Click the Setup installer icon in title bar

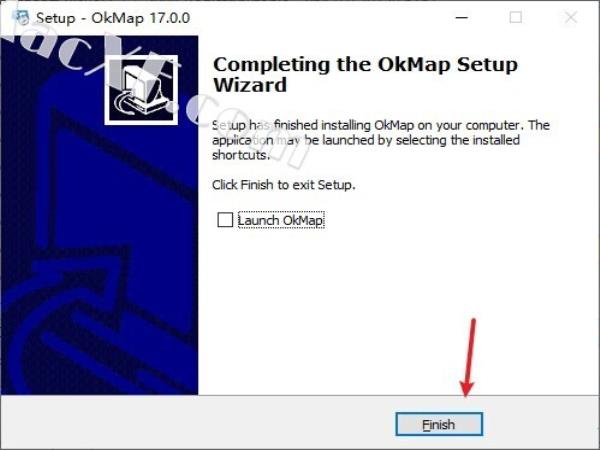pos(21,18)
